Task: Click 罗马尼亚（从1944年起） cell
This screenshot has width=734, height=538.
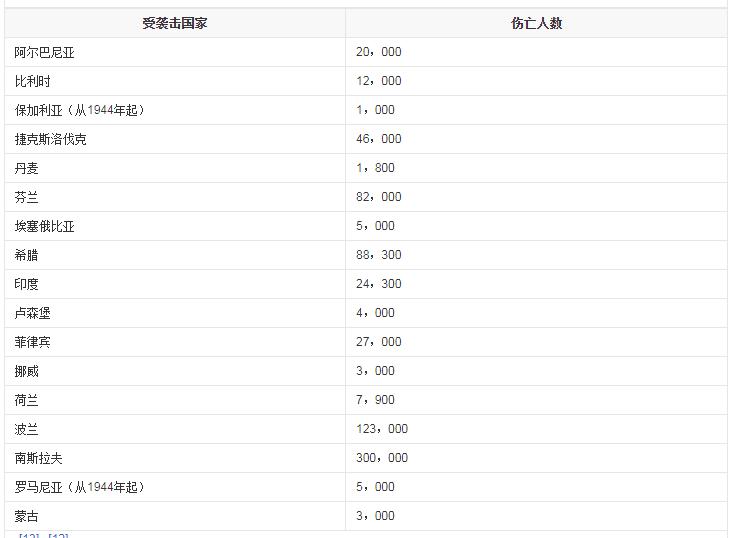Action: 175,487
